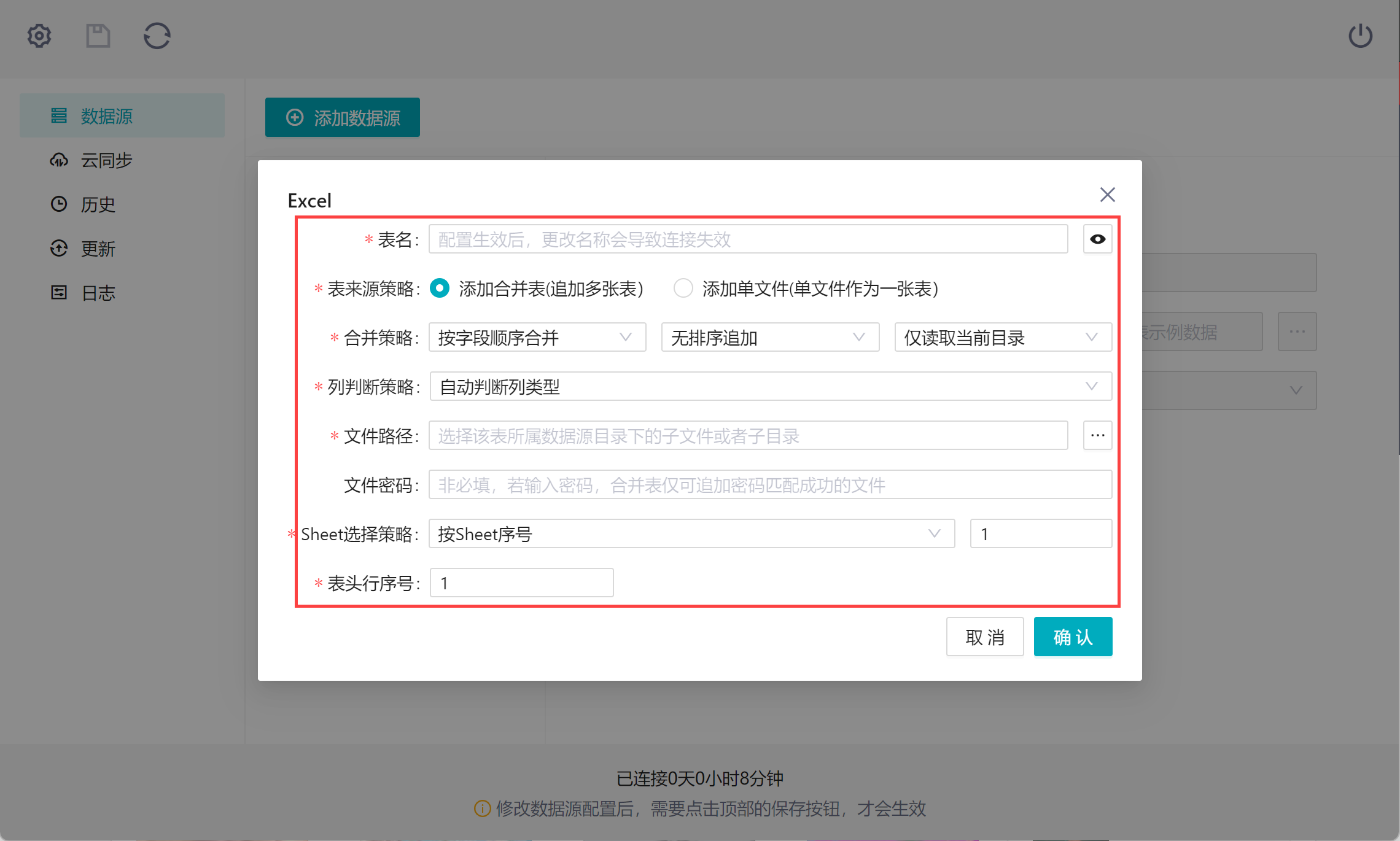
Task: Expand the 无排序追加 dropdown
Action: tap(769, 338)
